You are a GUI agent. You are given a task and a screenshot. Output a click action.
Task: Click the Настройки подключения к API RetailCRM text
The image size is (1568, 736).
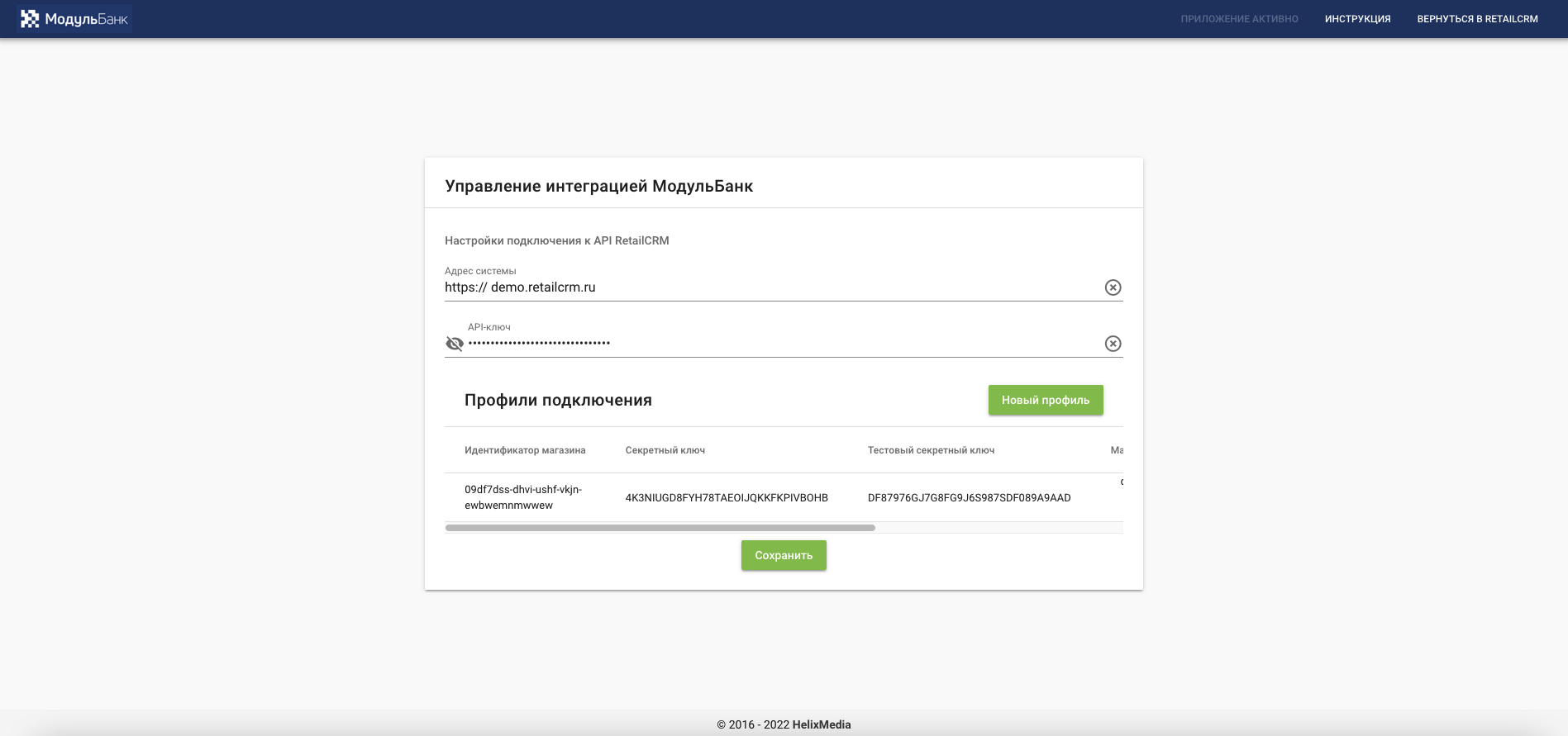coord(557,240)
